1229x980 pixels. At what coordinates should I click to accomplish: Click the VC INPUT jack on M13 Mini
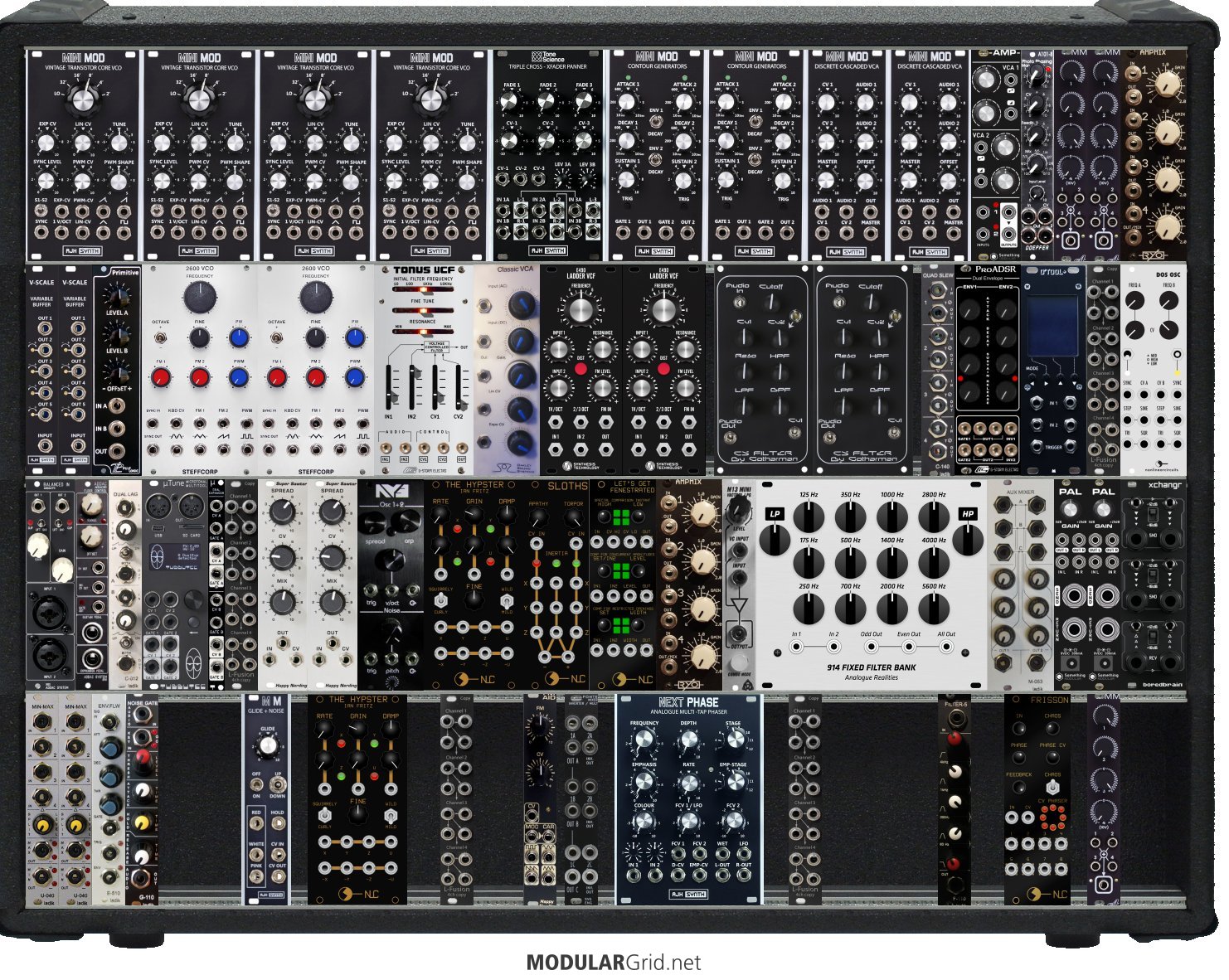tap(739, 550)
